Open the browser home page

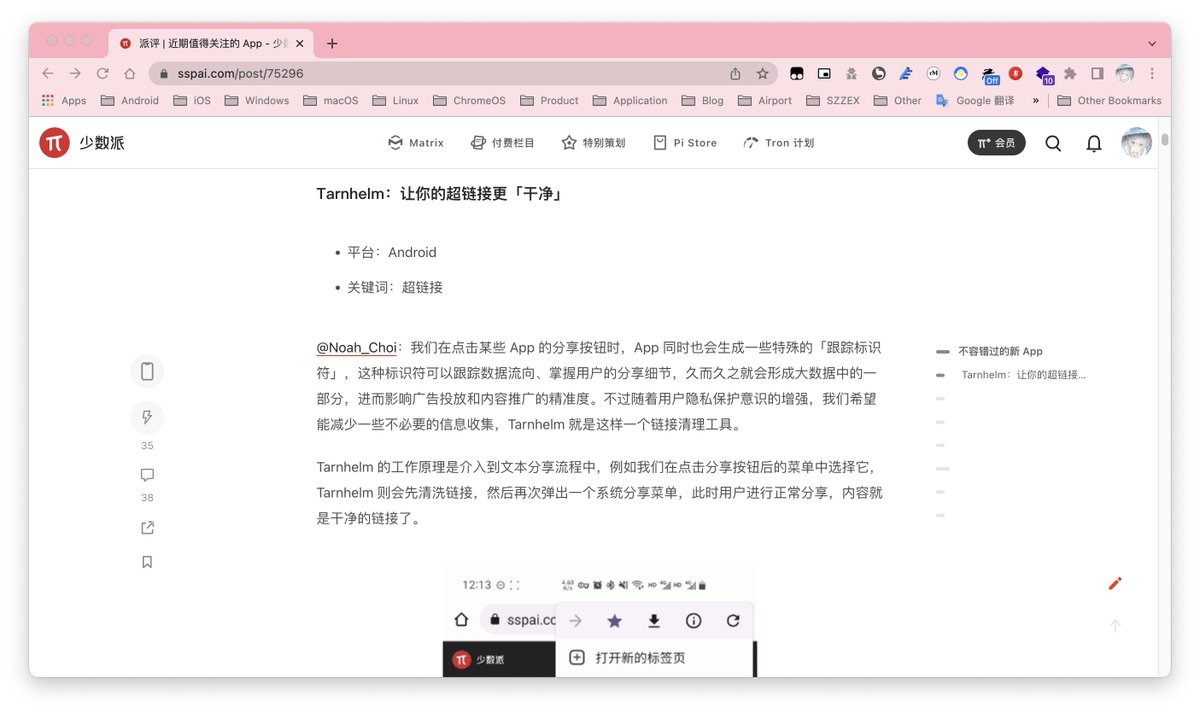[x=130, y=73]
